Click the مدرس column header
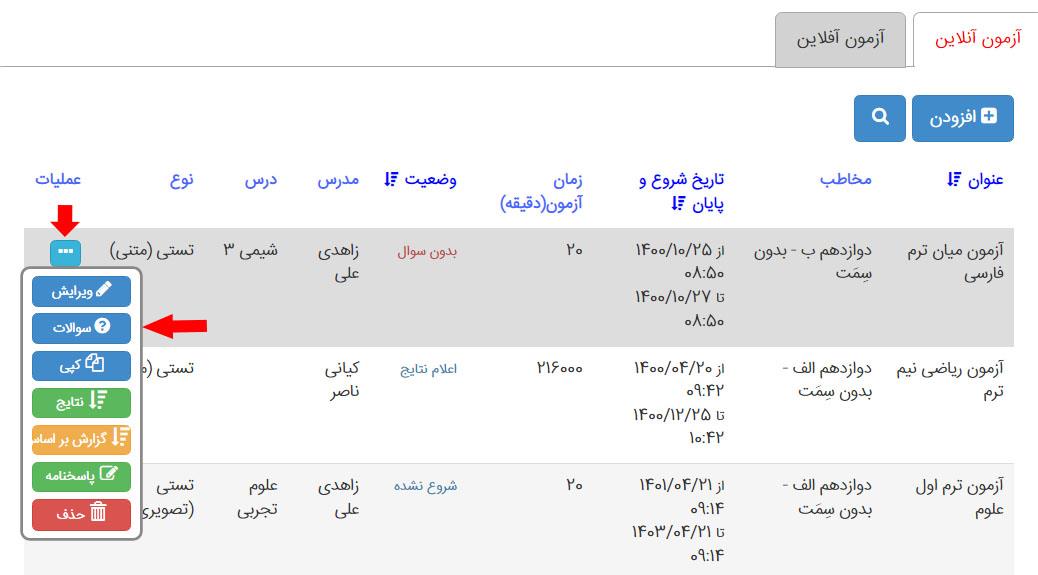This screenshot has height=575, width=1038. coord(338,180)
